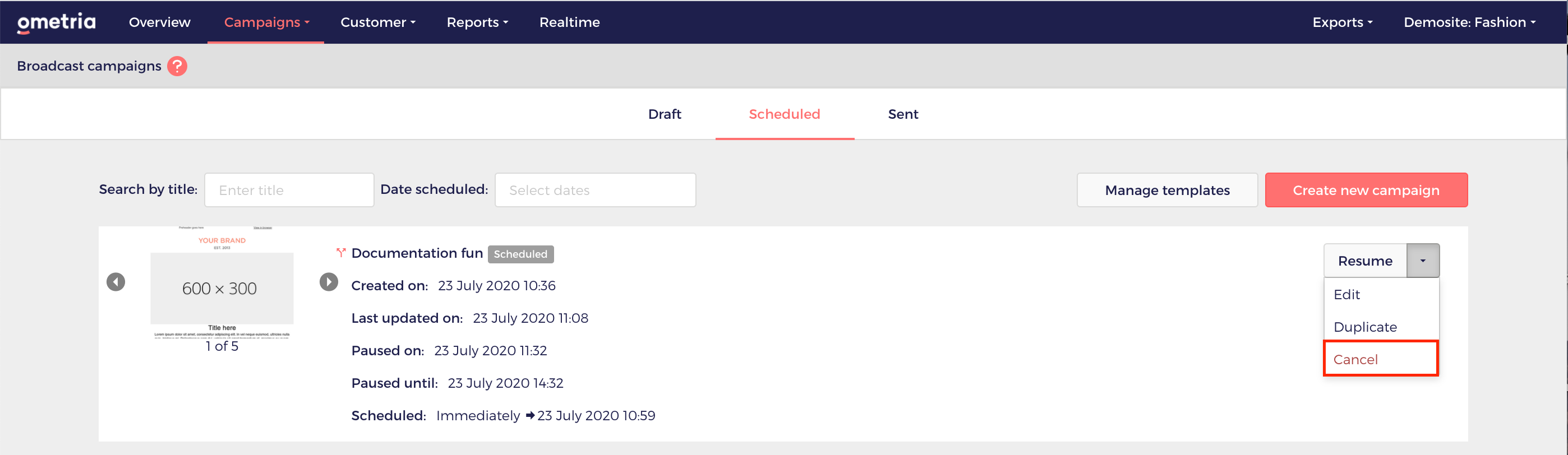
Task: Show previous template preview with left arrow
Action: [116, 282]
